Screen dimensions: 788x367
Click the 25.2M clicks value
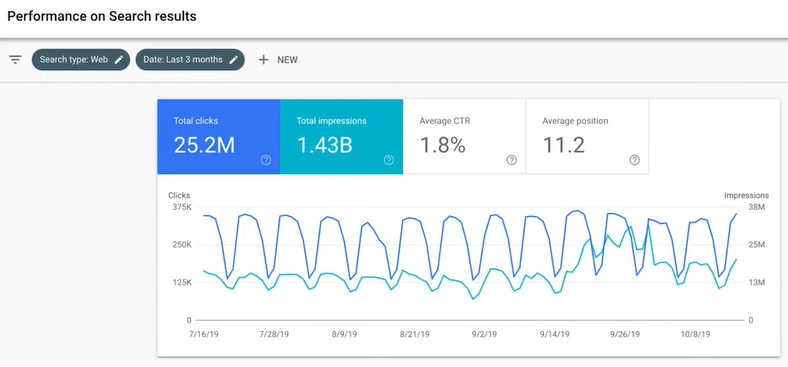[205, 145]
